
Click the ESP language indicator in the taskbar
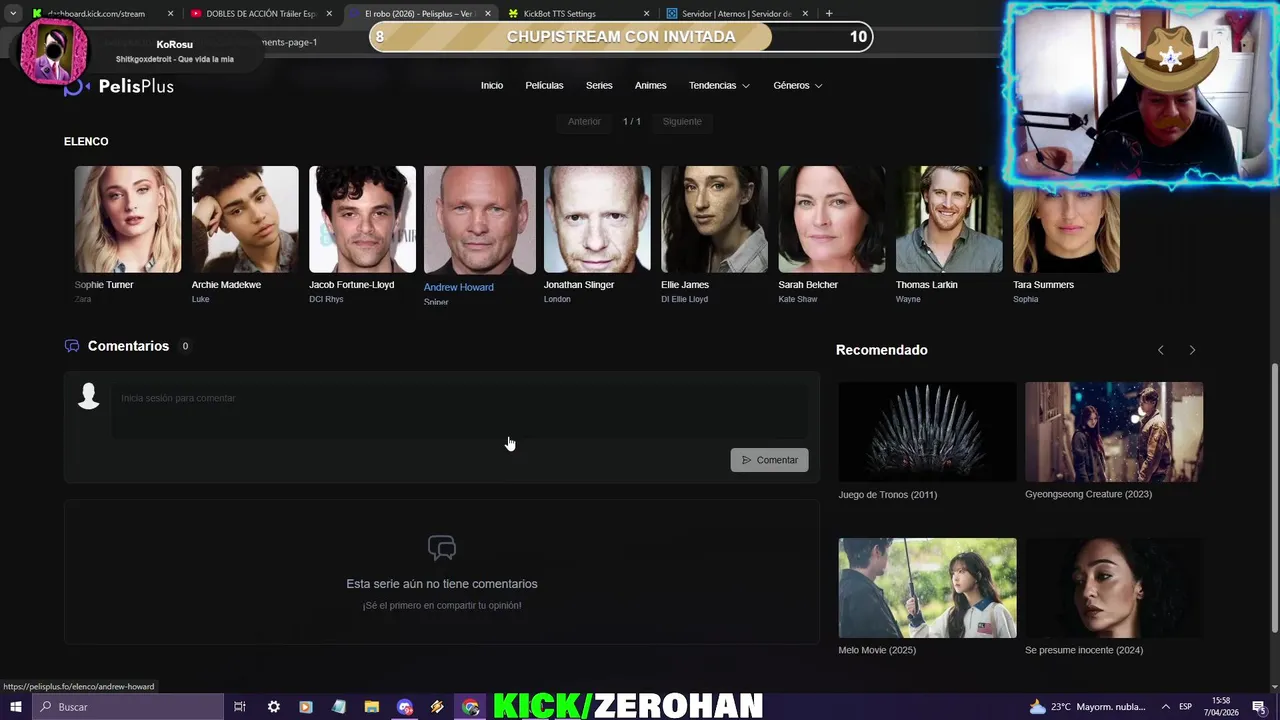tap(1185, 707)
